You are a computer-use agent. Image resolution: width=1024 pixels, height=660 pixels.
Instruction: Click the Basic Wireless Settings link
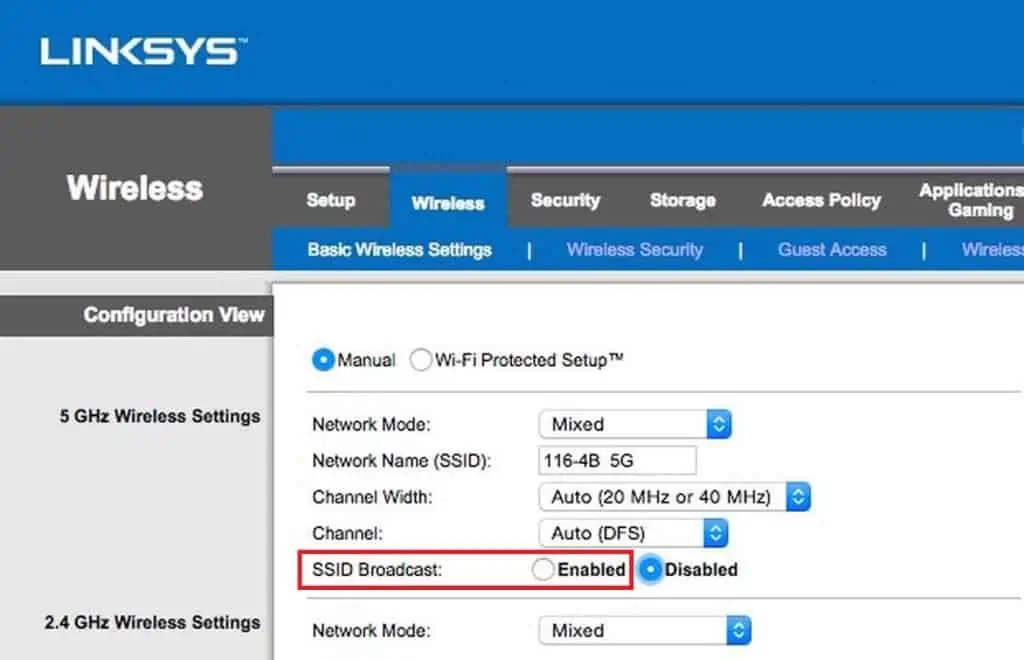click(x=400, y=250)
